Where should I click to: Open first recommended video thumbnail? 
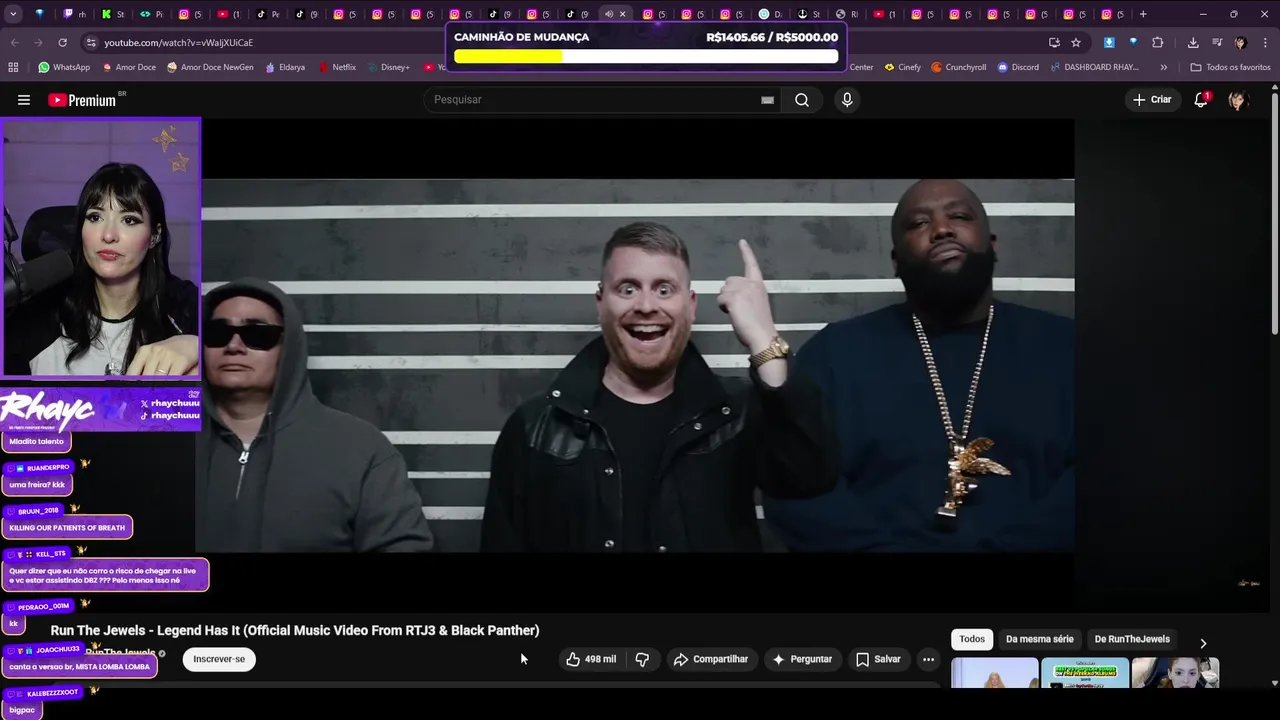(x=994, y=673)
